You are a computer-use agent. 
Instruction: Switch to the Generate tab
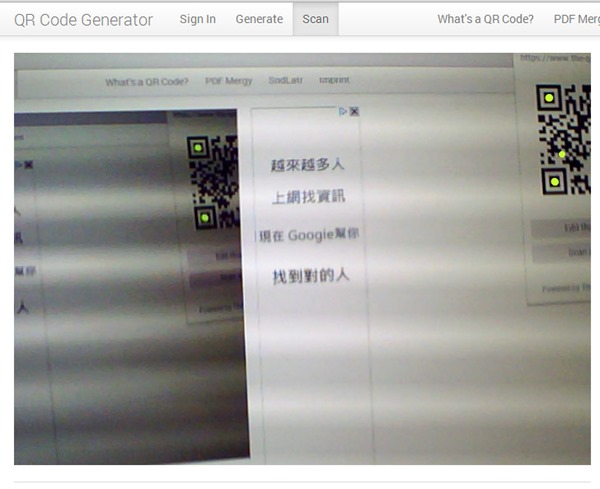pos(259,19)
